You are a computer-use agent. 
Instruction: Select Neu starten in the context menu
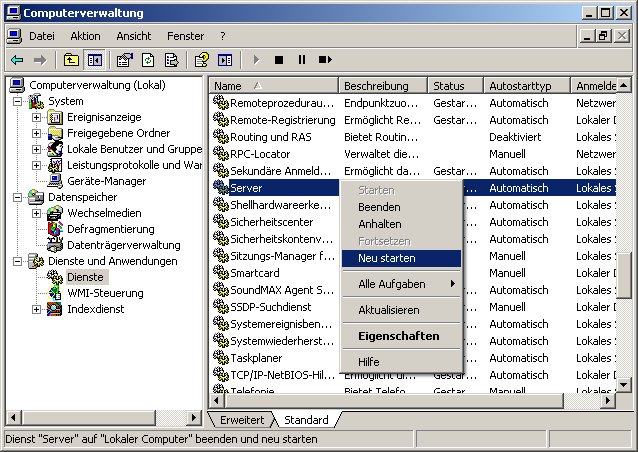point(386,258)
